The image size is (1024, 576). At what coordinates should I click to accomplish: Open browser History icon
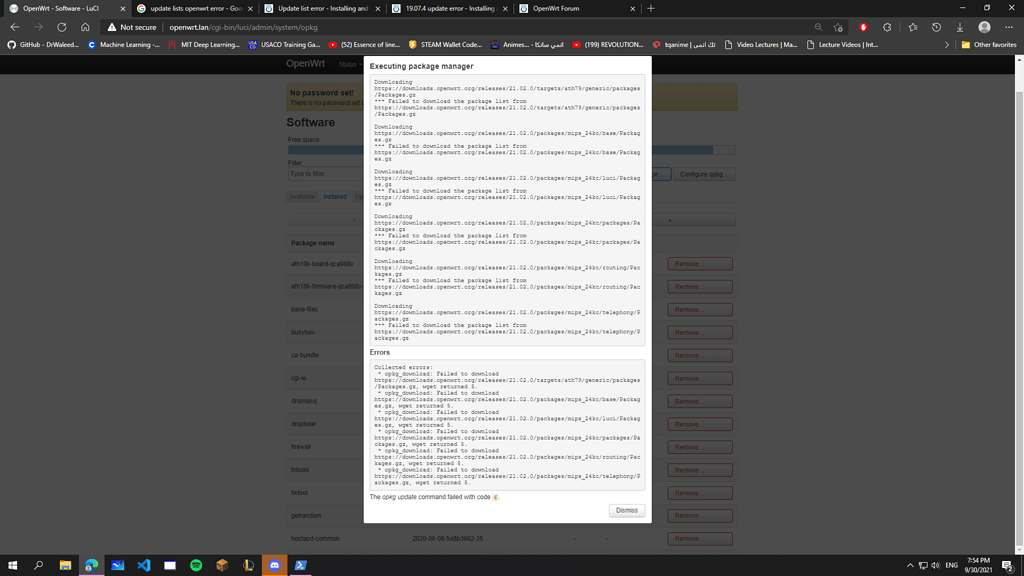pyautogui.click(x=936, y=27)
